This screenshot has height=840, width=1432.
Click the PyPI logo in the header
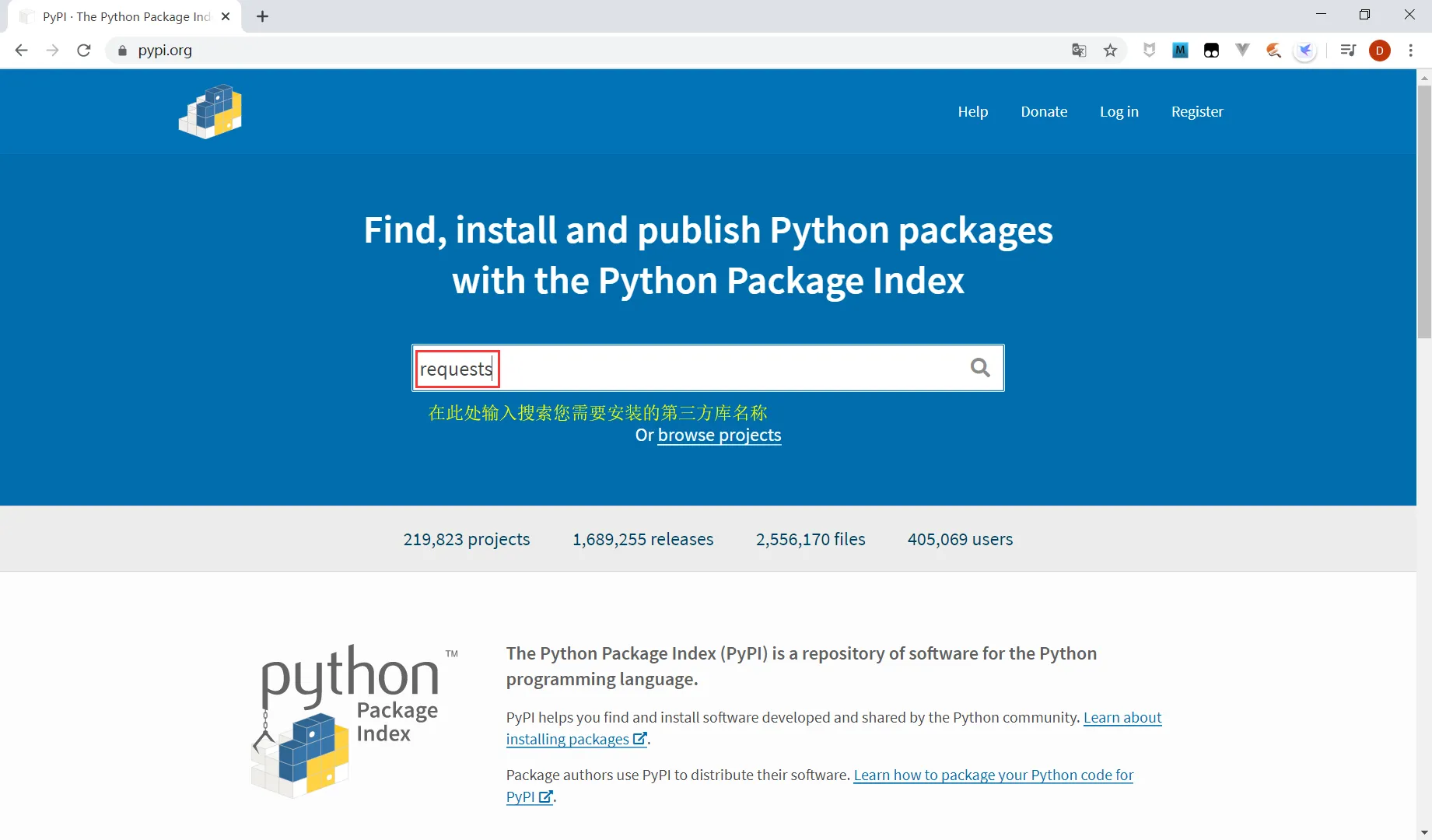click(210, 111)
